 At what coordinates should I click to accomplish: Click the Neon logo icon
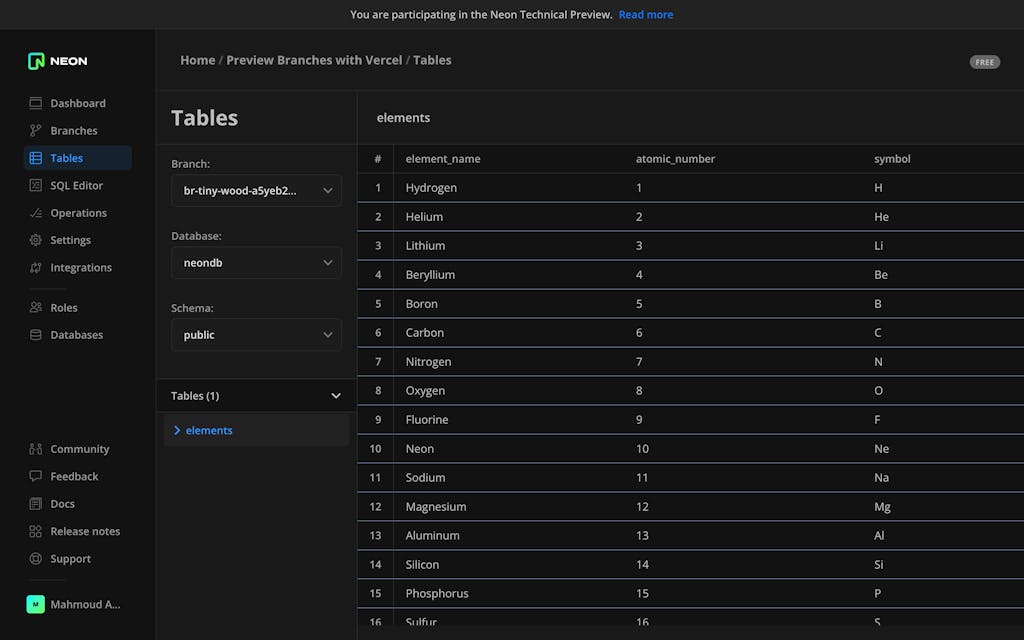36,61
